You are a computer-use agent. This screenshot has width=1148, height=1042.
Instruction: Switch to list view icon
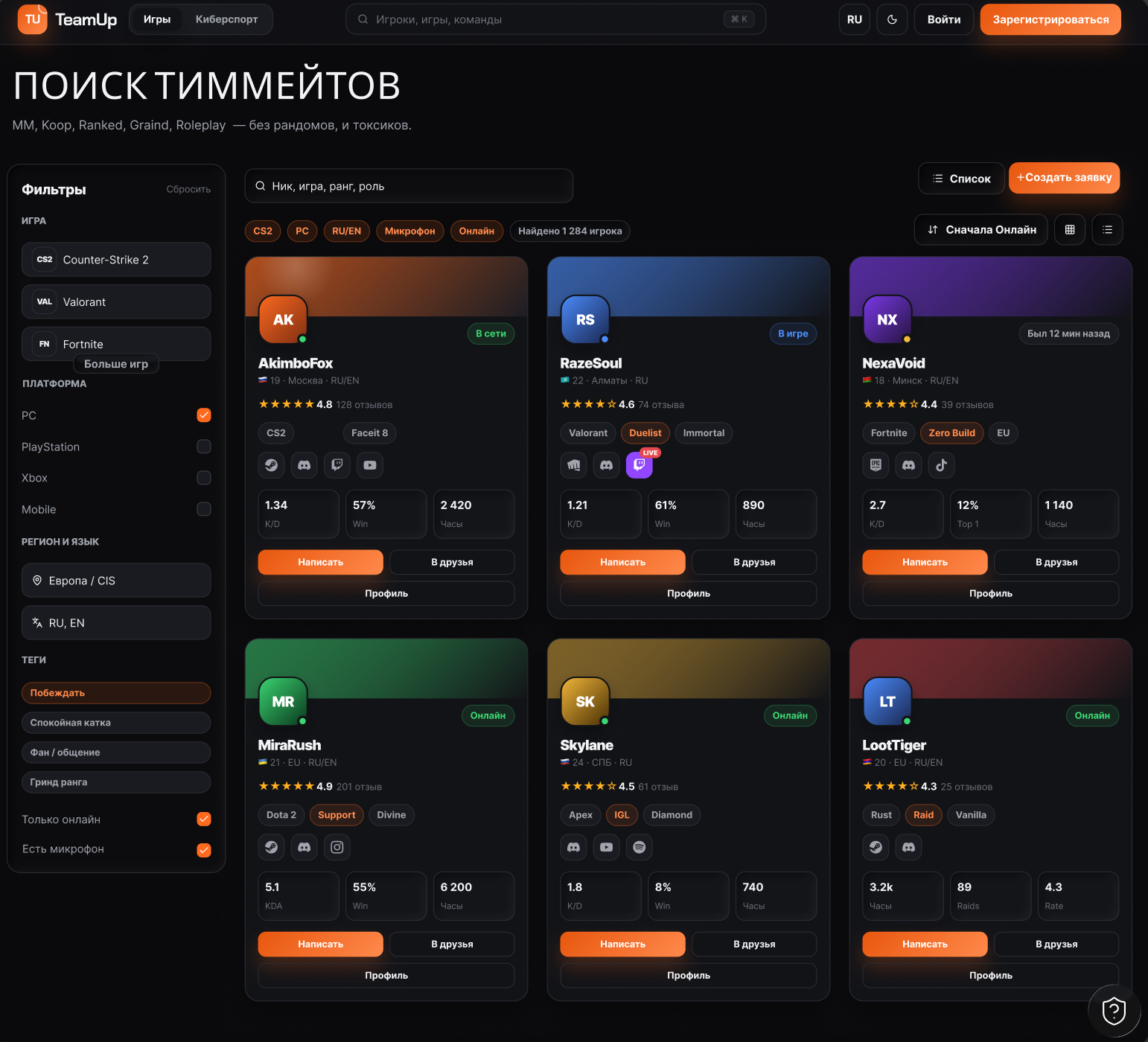pos(1108,230)
